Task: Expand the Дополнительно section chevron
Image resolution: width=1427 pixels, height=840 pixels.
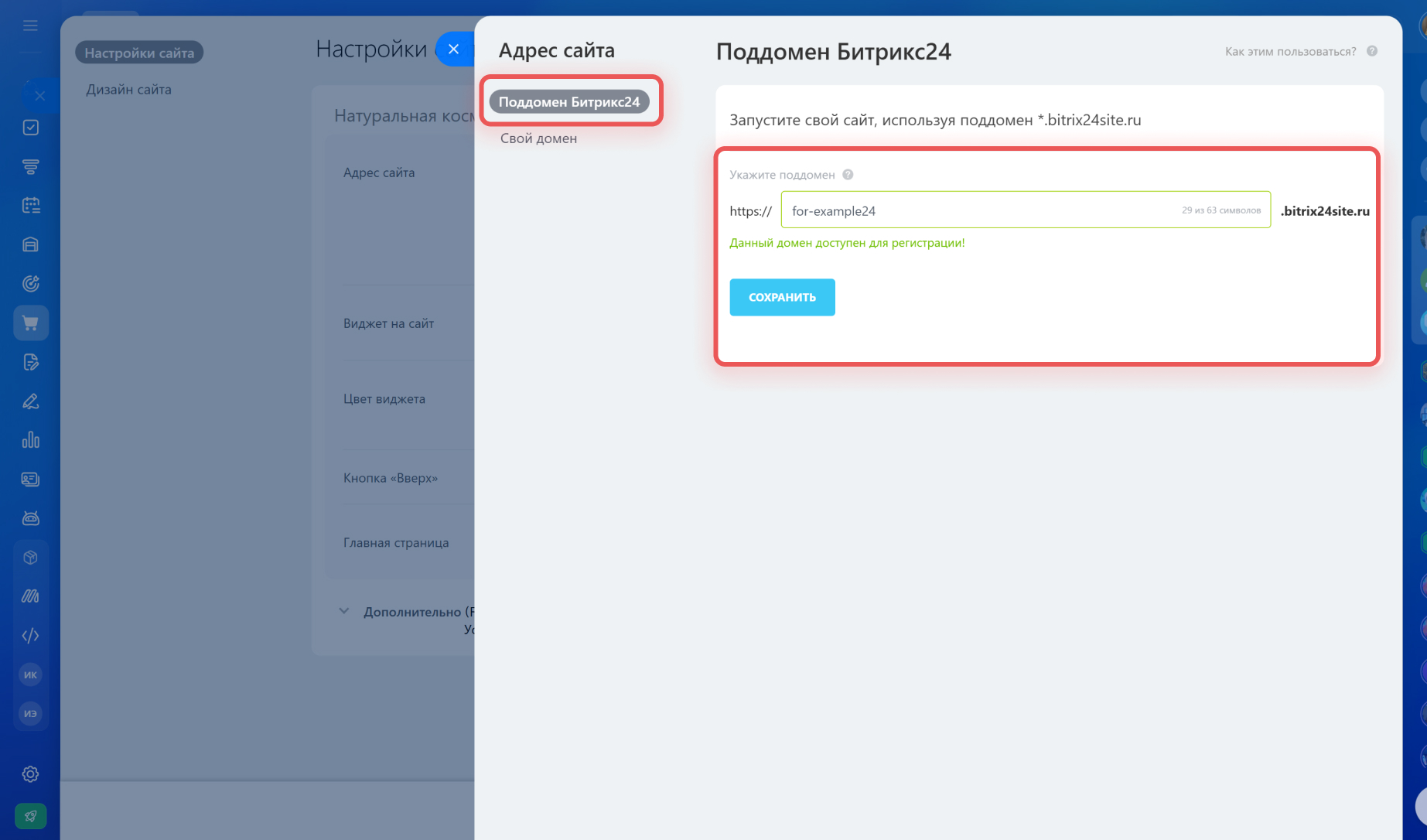Action: coord(344,611)
